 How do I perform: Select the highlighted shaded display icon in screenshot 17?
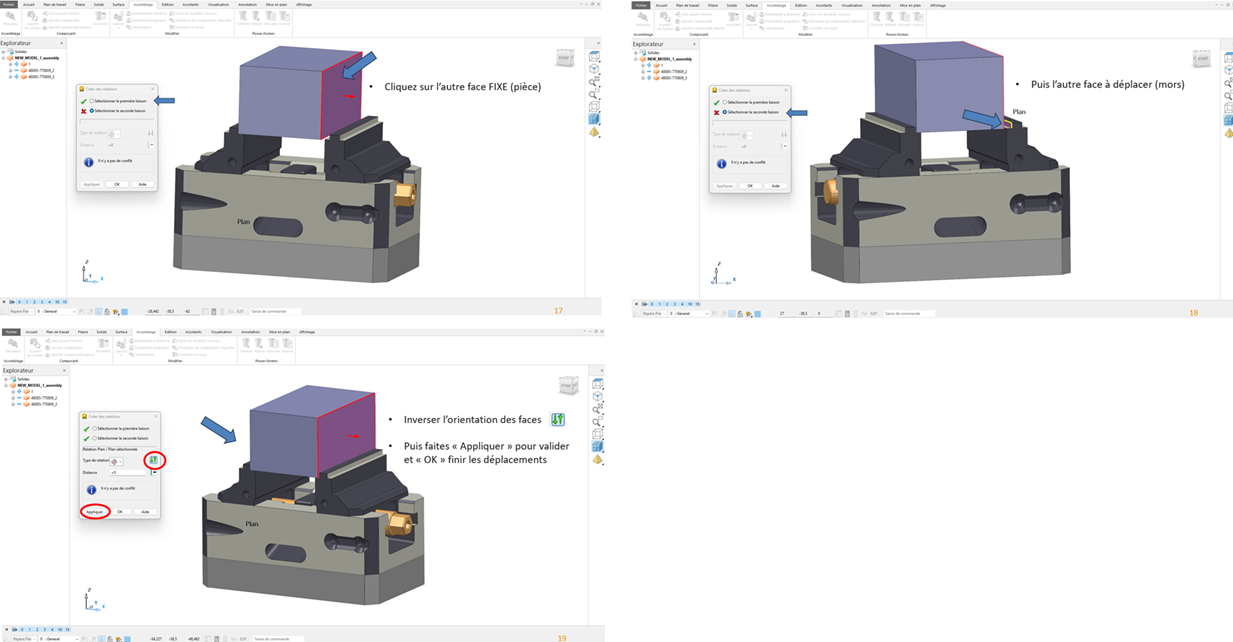click(x=594, y=119)
